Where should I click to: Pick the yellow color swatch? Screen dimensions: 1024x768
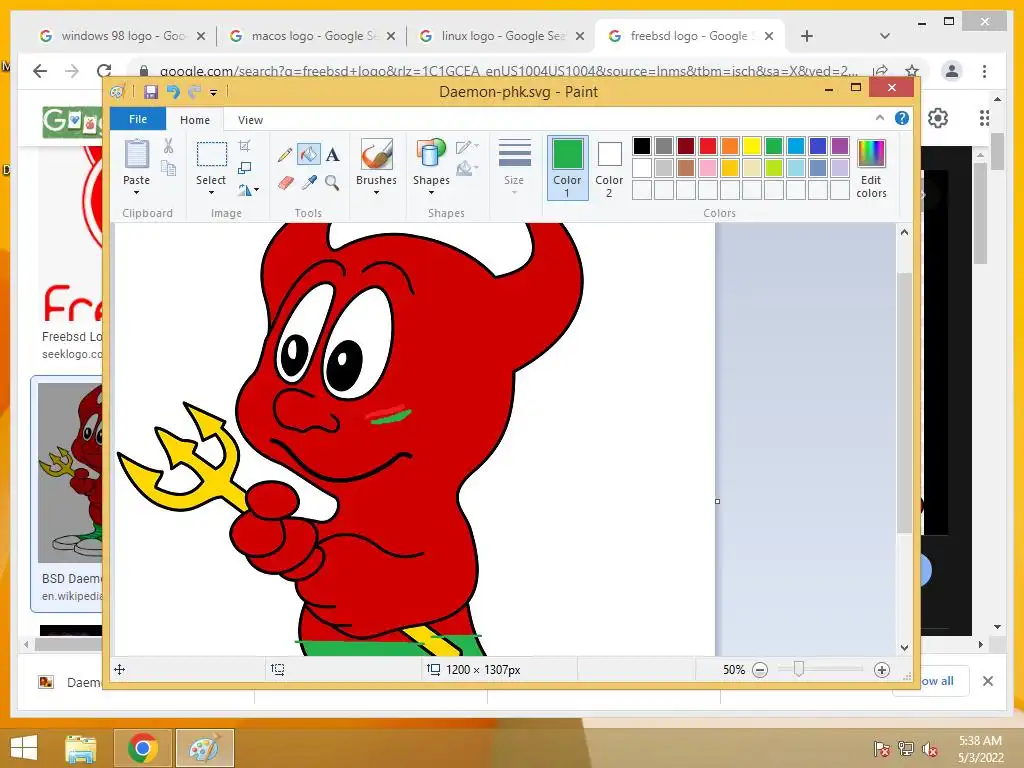tap(752, 146)
